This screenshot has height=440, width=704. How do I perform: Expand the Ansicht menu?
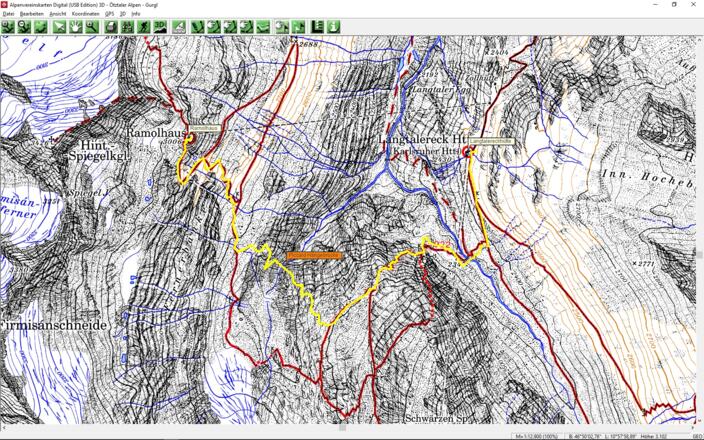click(x=58, y=14)
